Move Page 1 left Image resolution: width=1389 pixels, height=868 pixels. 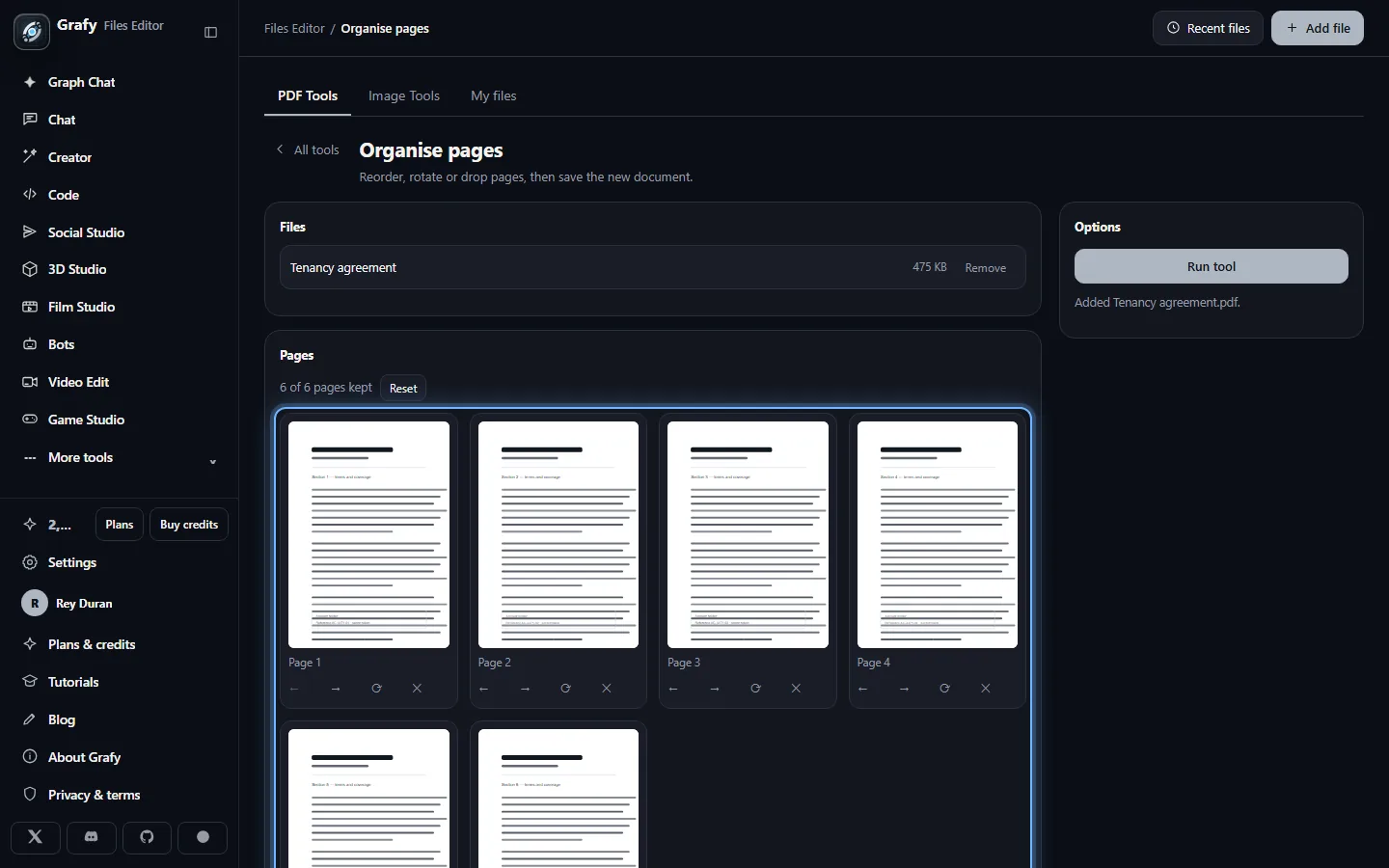295,689
